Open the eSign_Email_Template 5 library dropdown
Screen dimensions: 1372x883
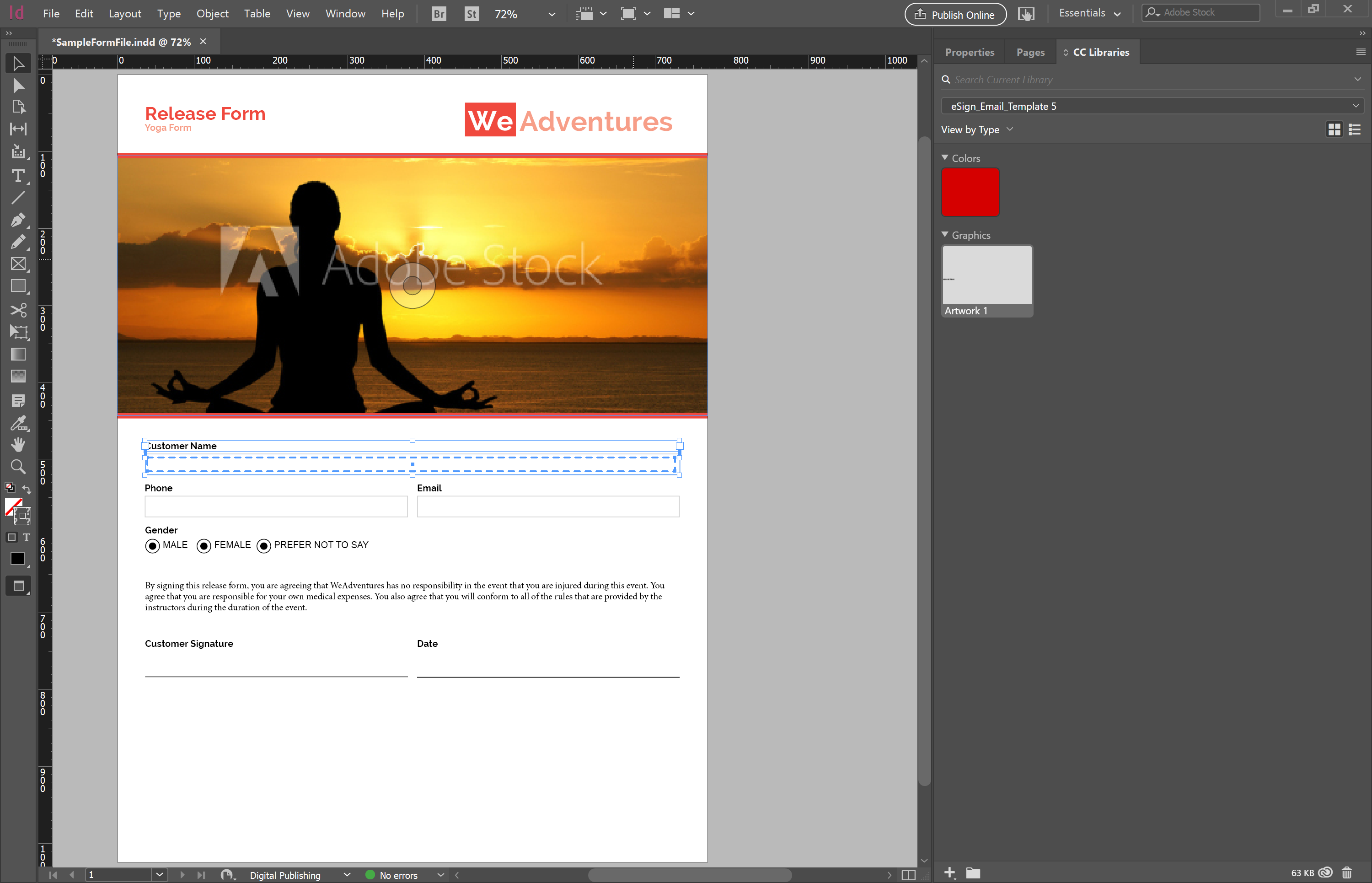coord(1152,106)
